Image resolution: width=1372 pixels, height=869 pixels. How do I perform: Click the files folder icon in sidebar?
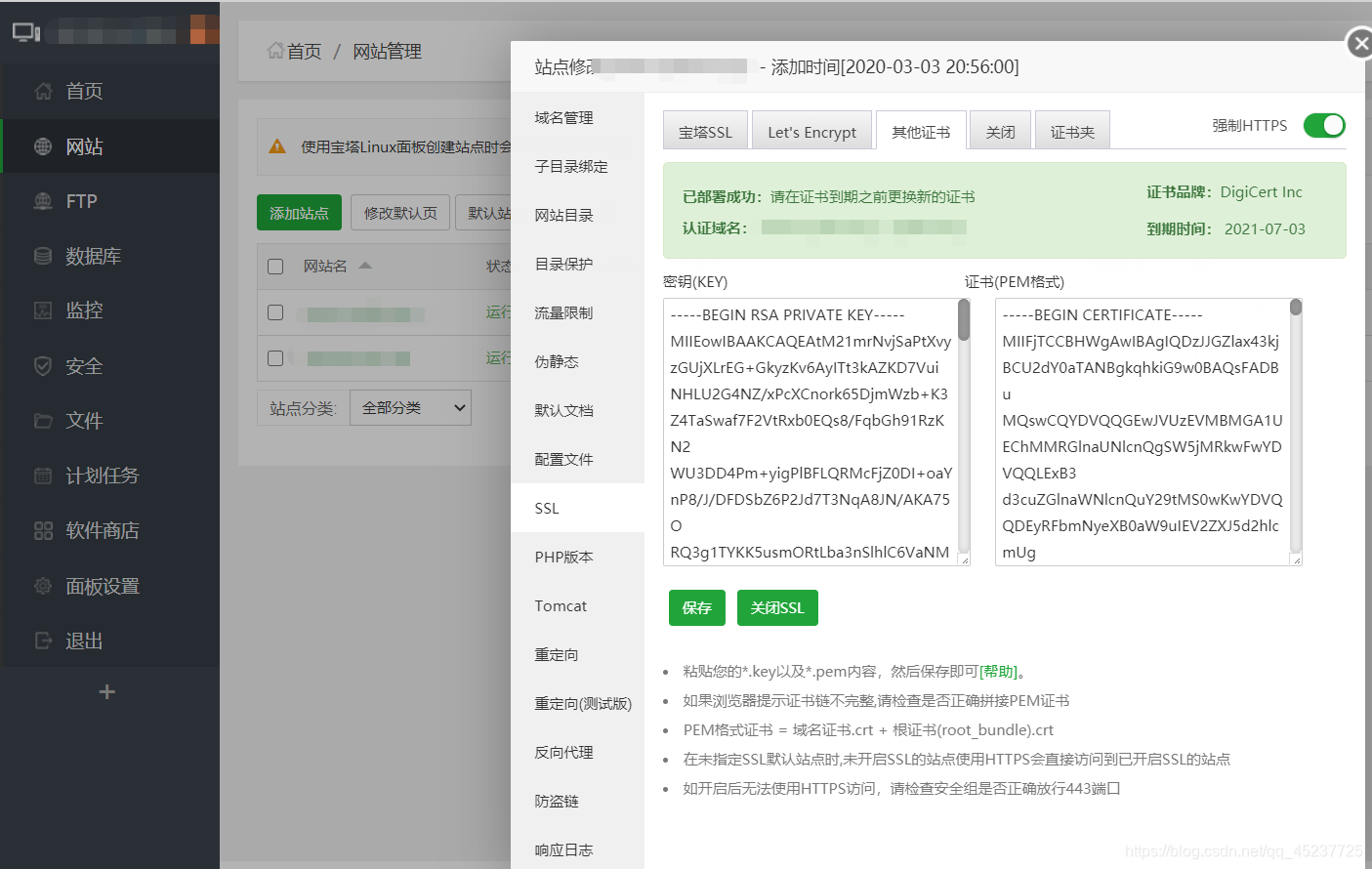coord(43,421)
